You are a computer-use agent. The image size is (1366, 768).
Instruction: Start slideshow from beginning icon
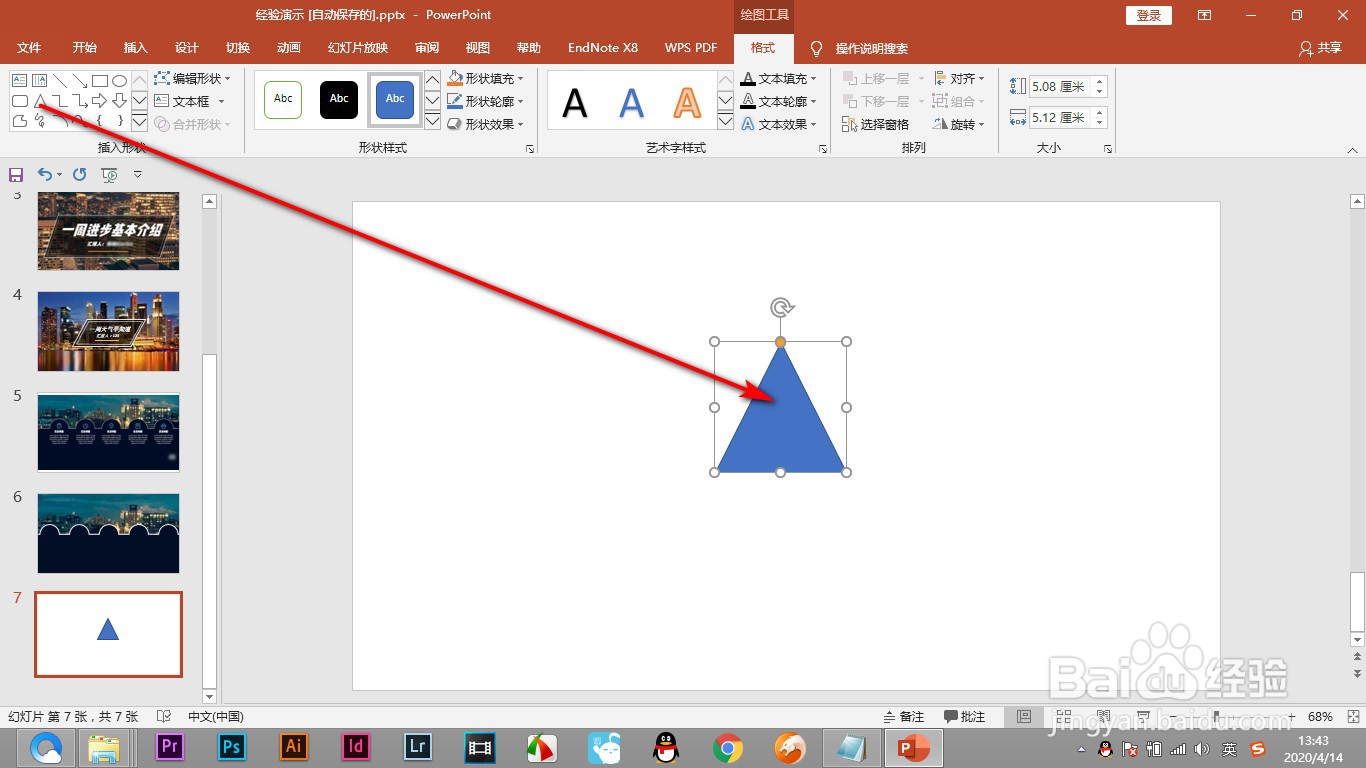point(109,174)
